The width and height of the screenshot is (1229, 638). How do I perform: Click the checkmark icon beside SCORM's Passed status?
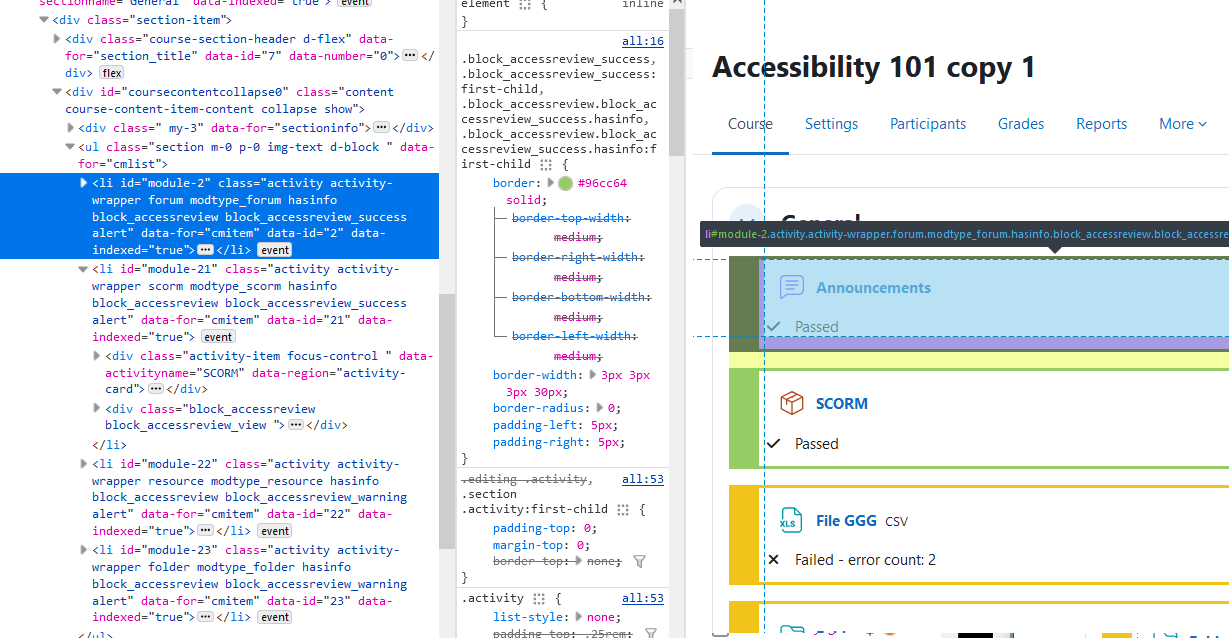pyautogui.click(x=773, y=443)
